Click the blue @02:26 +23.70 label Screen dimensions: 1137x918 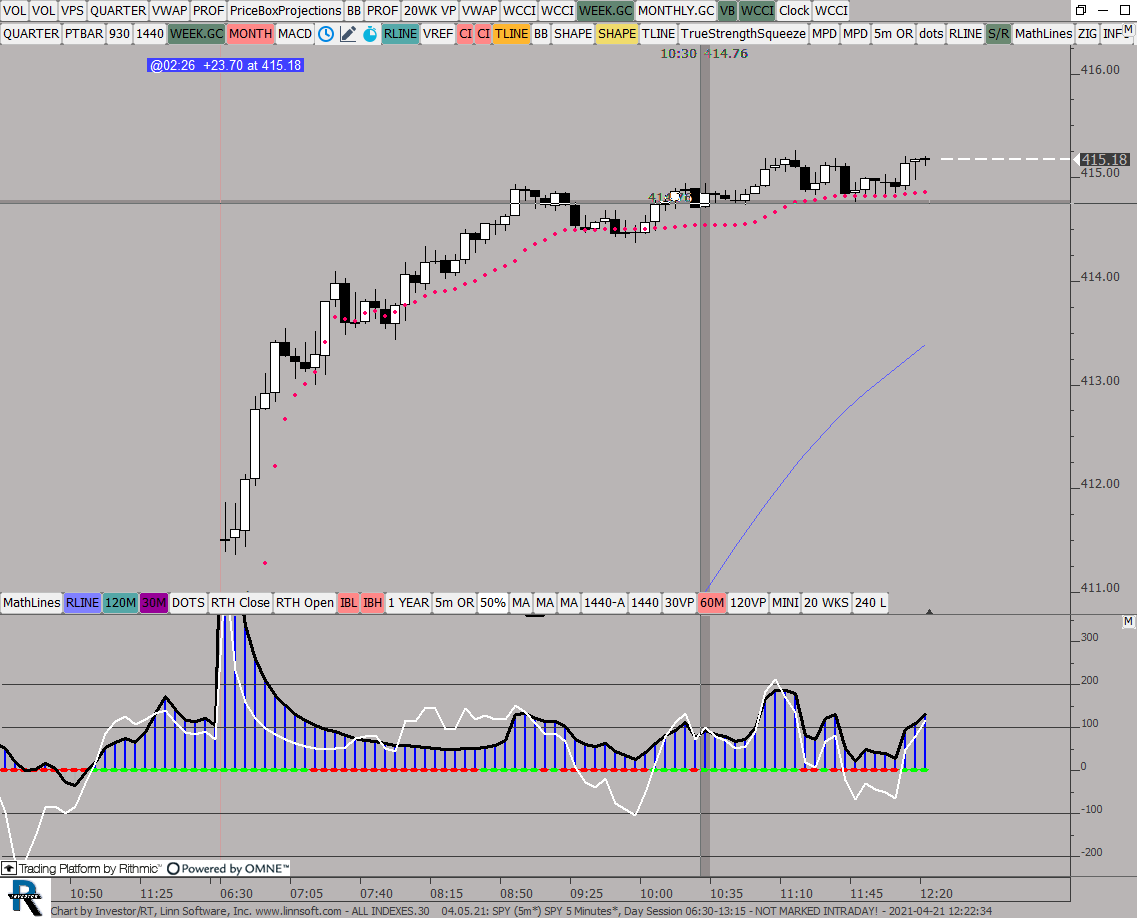point(226,65)
